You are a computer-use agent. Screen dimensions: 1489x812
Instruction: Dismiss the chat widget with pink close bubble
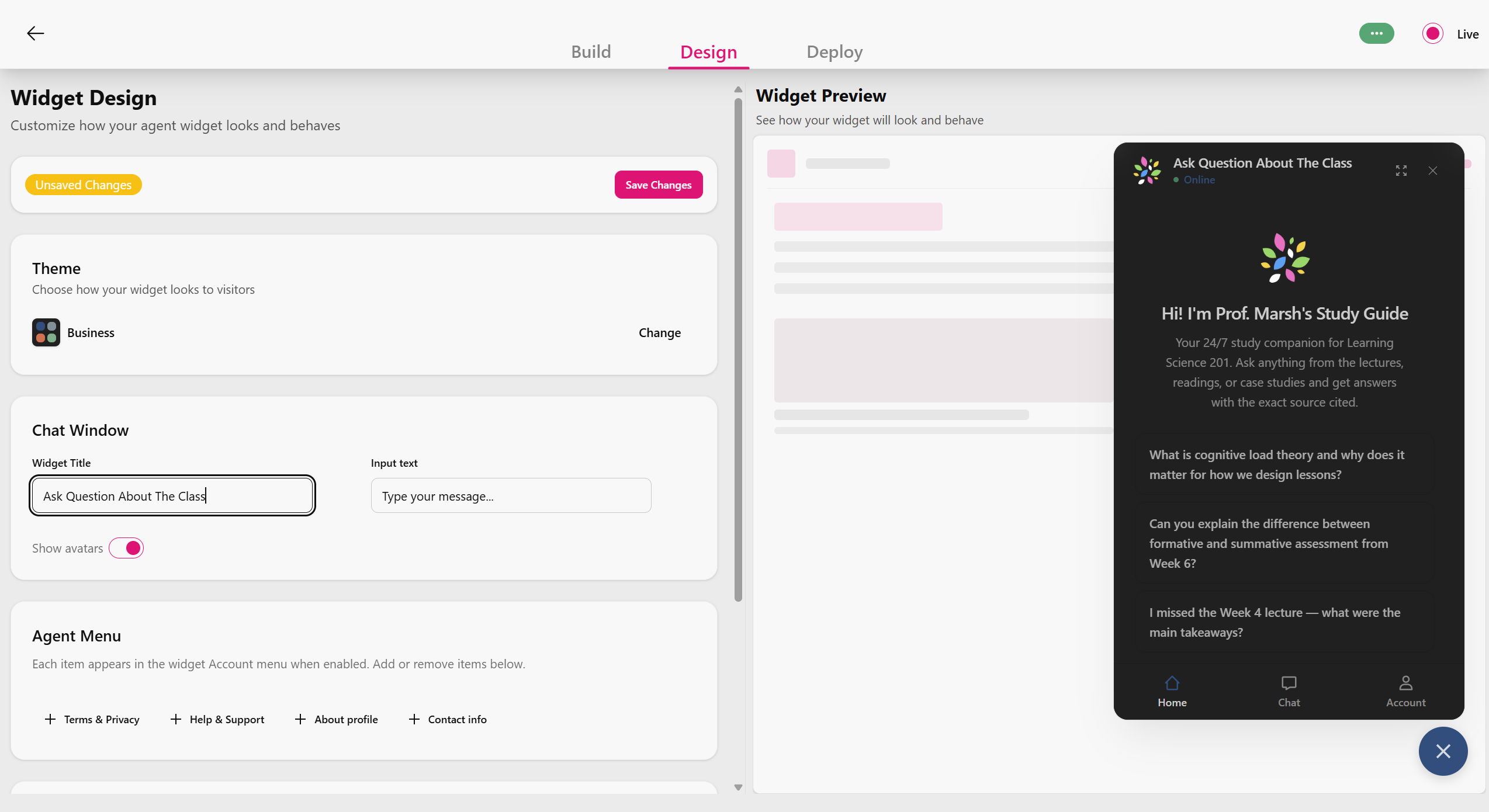click(x=1443, y=751)
